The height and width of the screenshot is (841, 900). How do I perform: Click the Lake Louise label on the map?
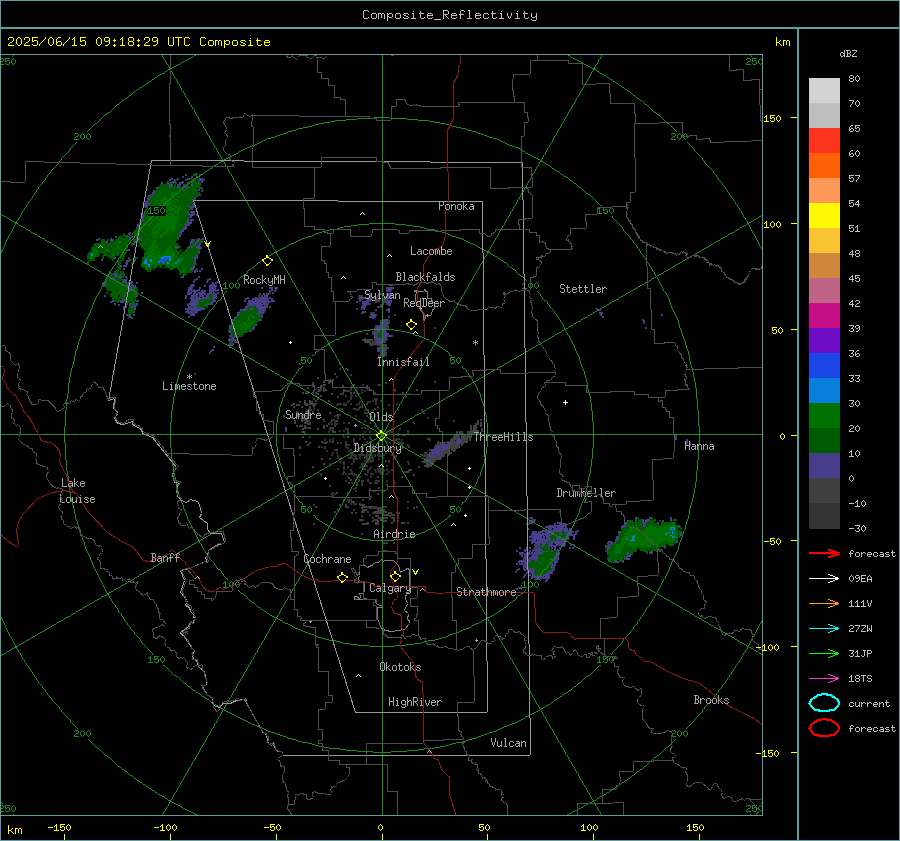tap(77, 491)
